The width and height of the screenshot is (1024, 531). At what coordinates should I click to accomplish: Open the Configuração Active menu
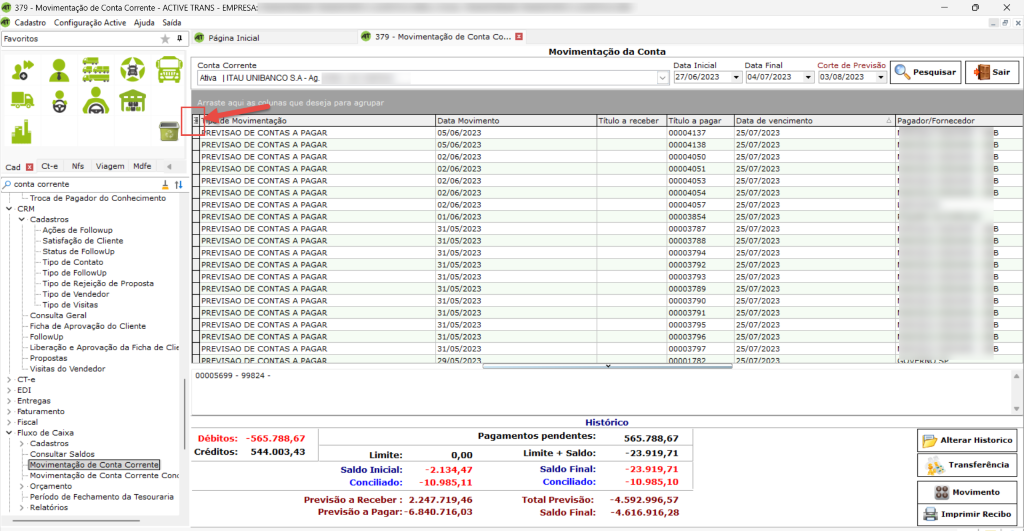89,22
